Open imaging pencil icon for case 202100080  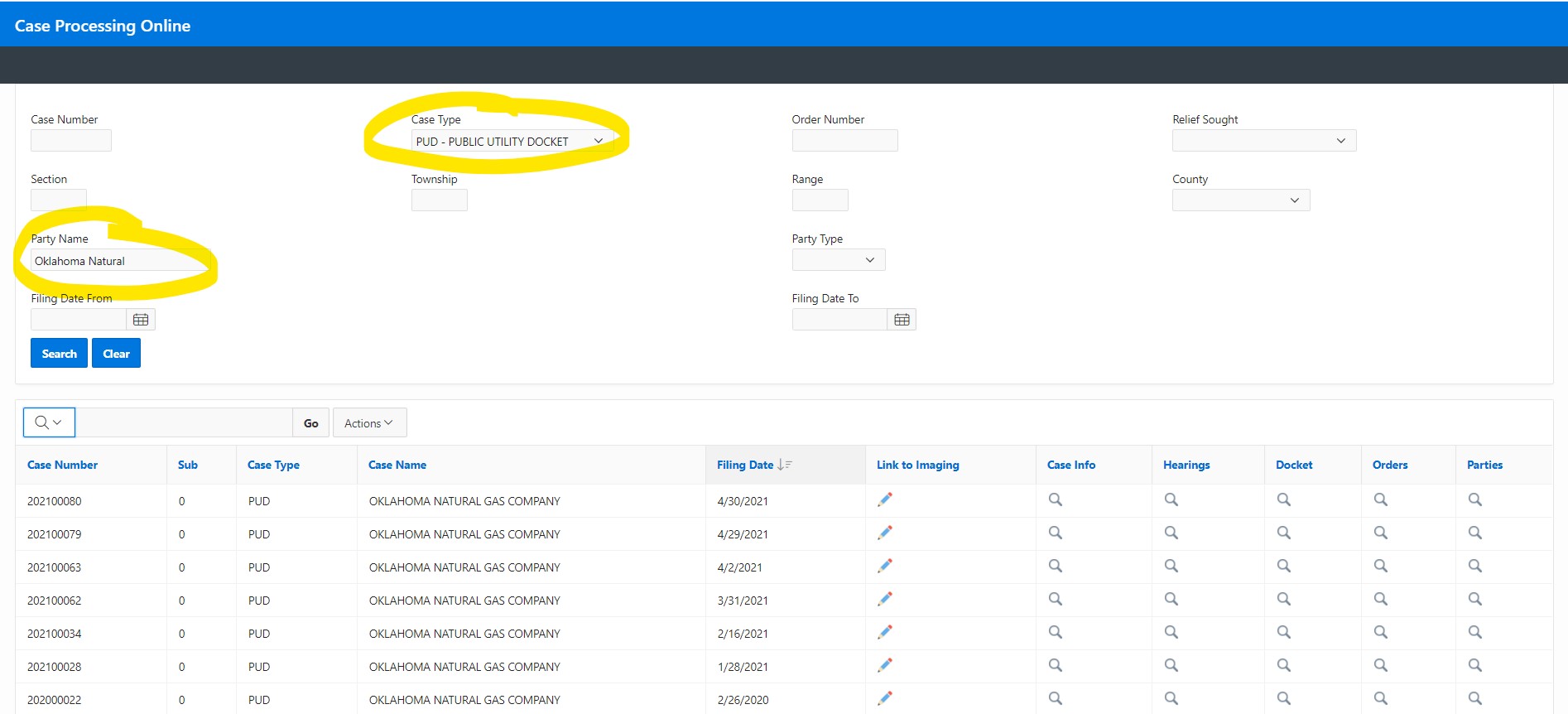pyautogui.click(x=885, y=499)
